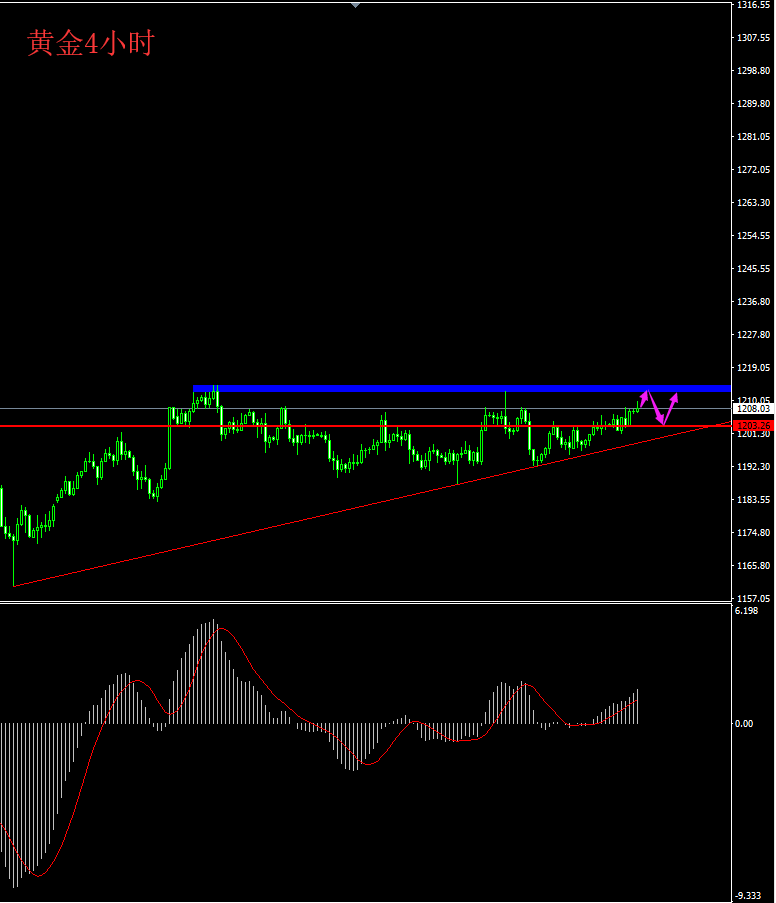This screenshot has width=776, height=903.
Task: Click the 1219.05 price axis label
Action: click(754, 367)
